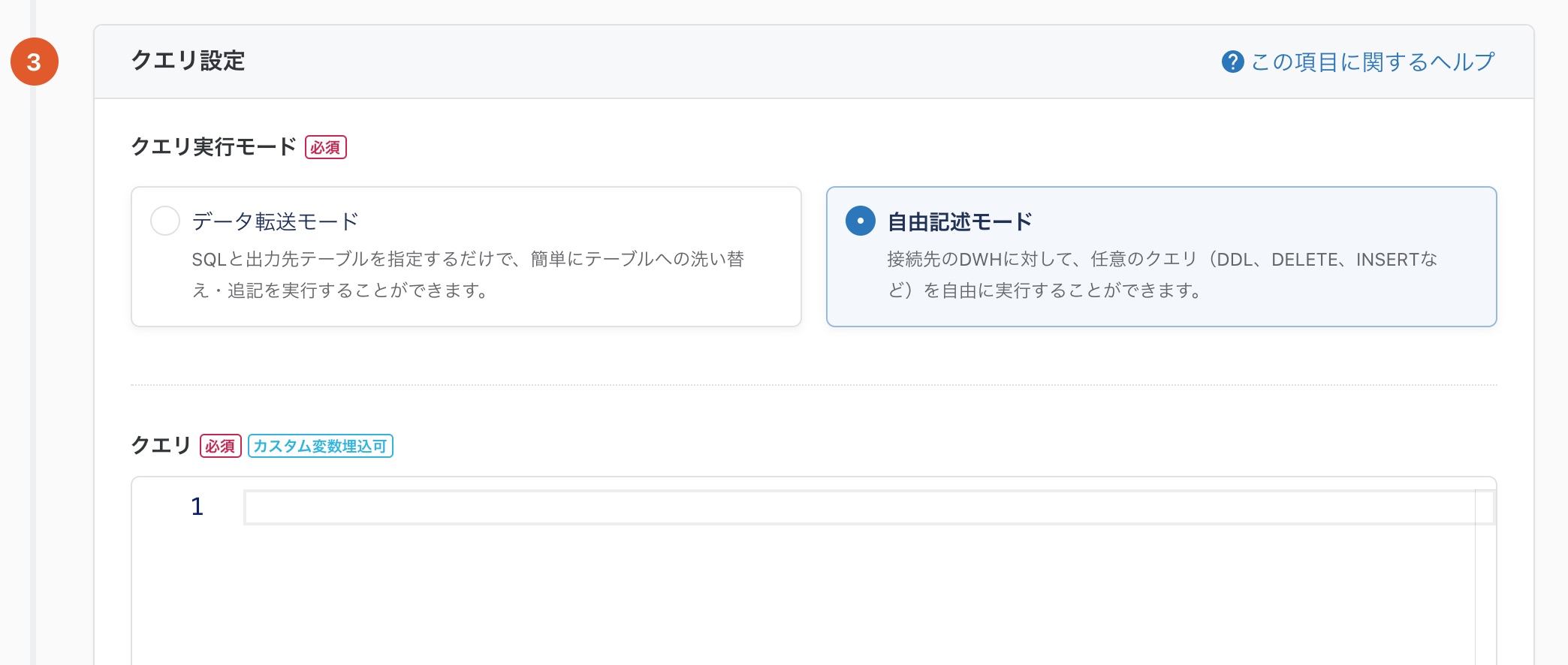The height and width of the screenshot is (665, 1568).
Task: Click the selected radio icon in 自由記述モード
Action: tap(858, 221)
